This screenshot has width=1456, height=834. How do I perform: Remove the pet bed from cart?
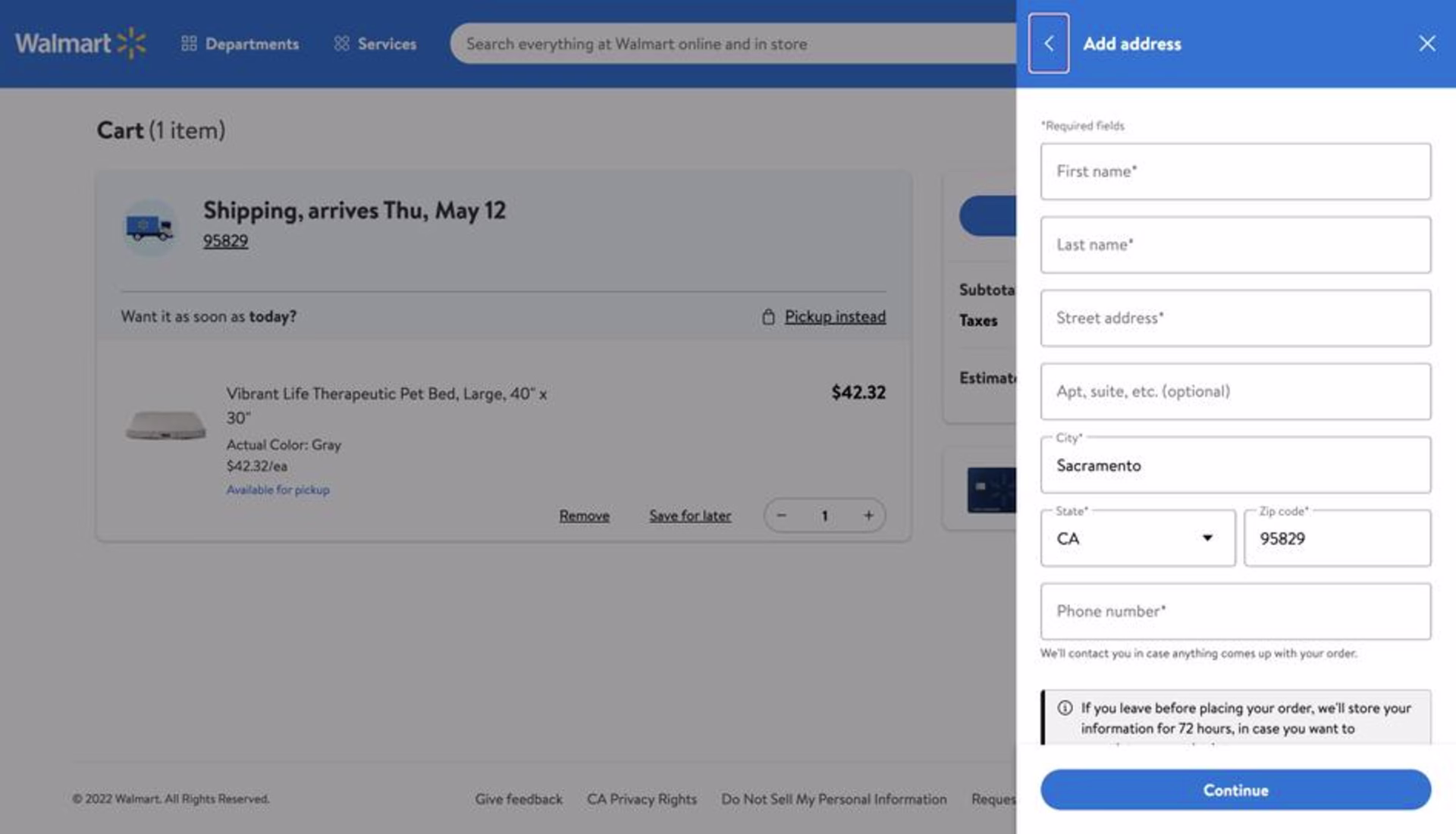584,516
